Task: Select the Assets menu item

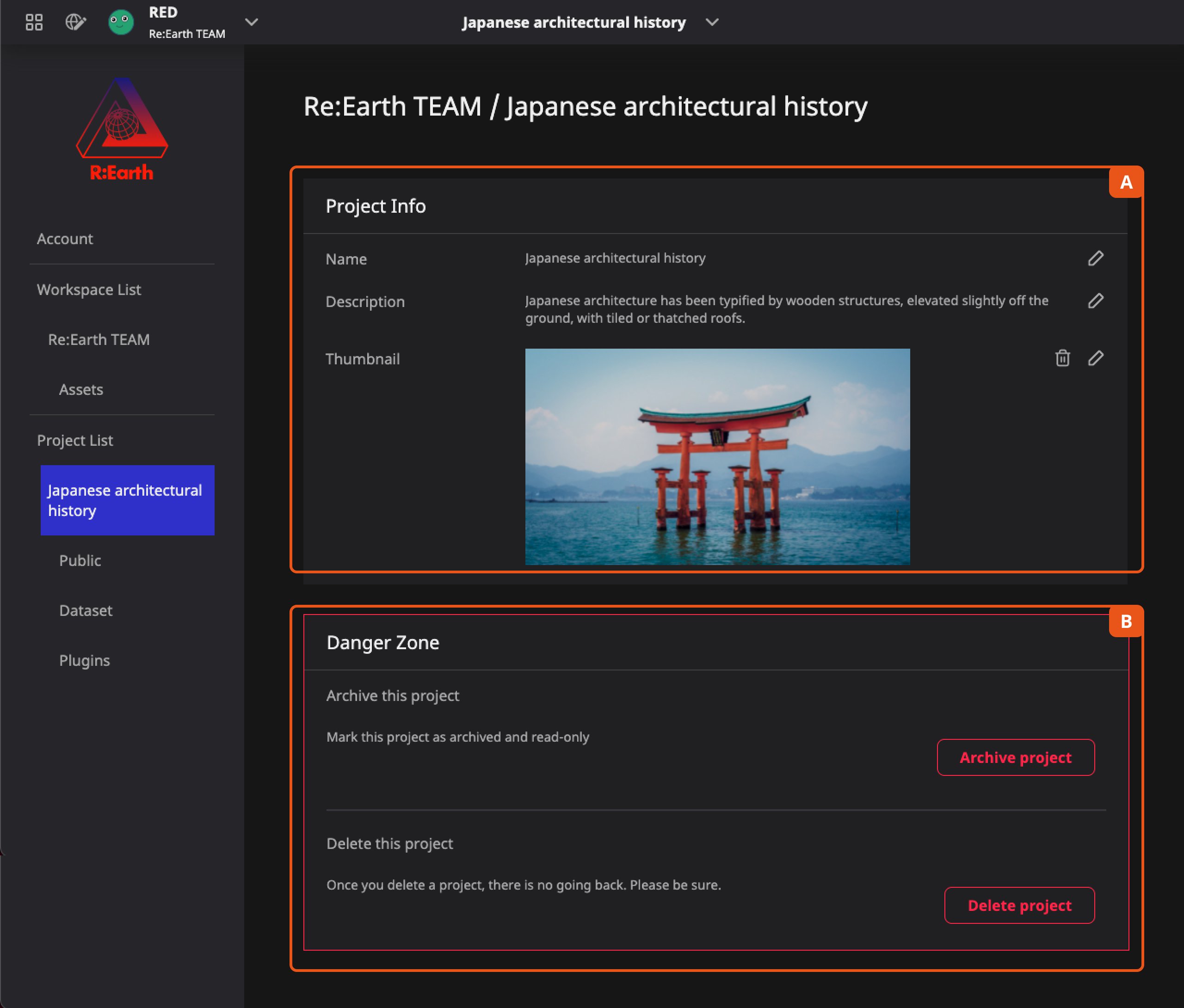Action: pyautogui.click(x=81, y=388)
